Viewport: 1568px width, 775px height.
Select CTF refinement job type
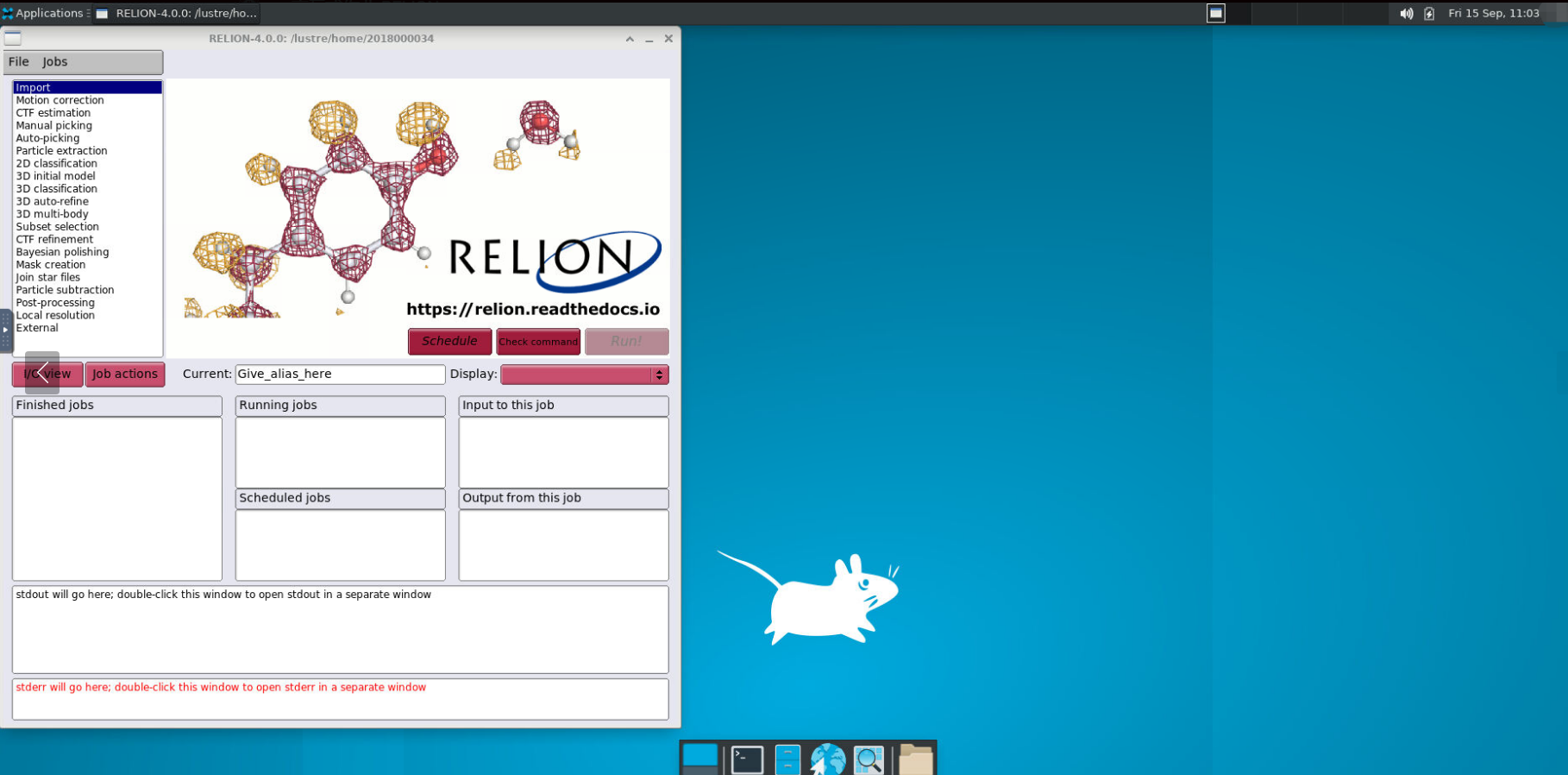(x=87, y=239)
